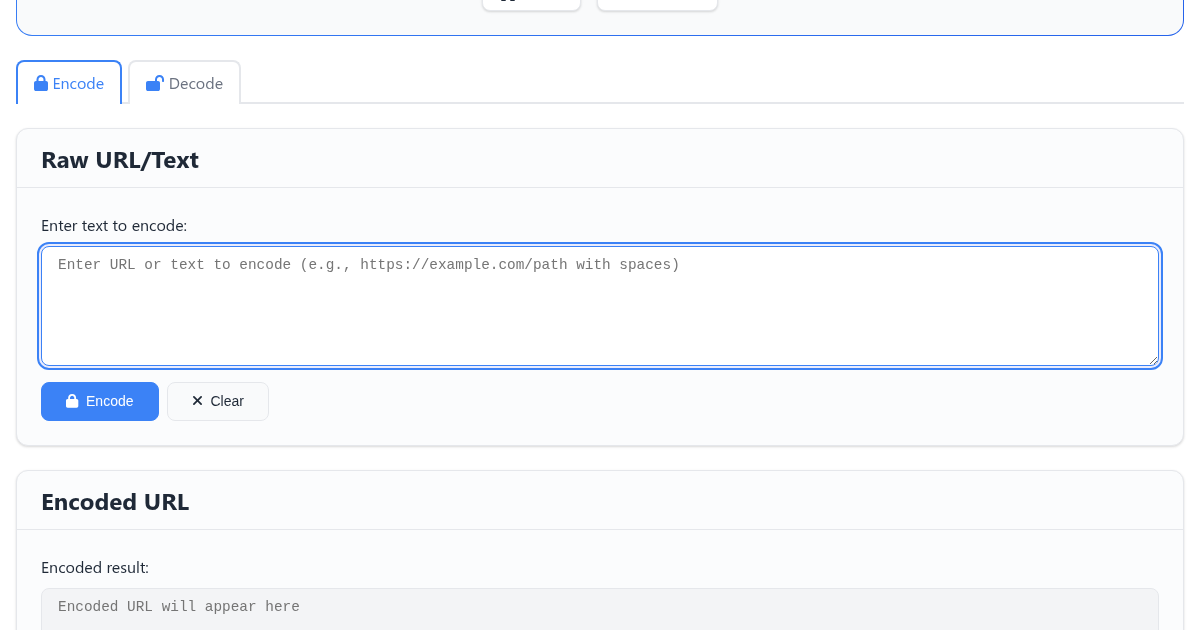Click the 'Decode' tab label text
Image resolution: width=1200 pixels, height=630 pixels.
tap(196, 84)
